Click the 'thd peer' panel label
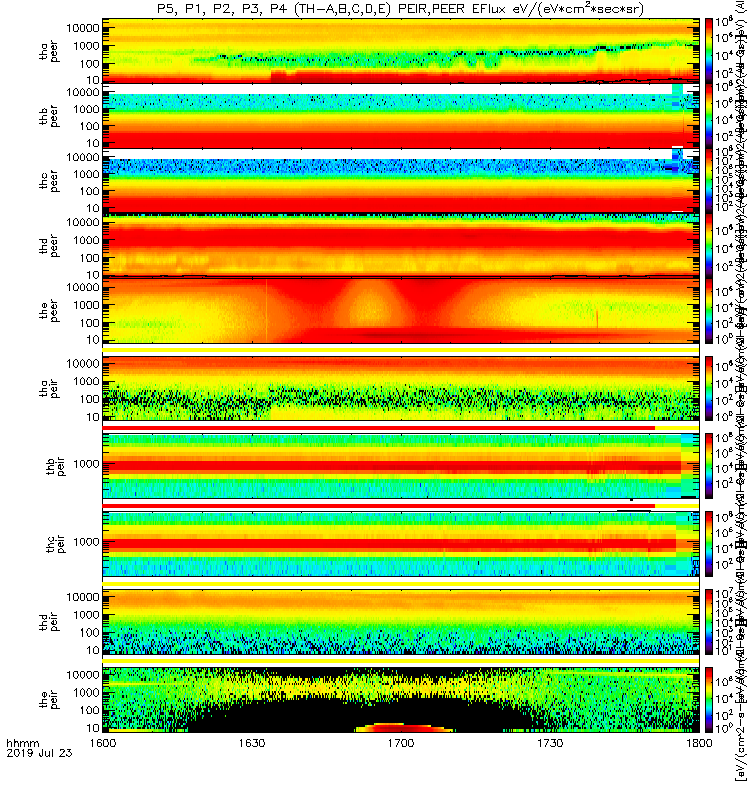Screen dimensions: 750x800 coord(49,246)
